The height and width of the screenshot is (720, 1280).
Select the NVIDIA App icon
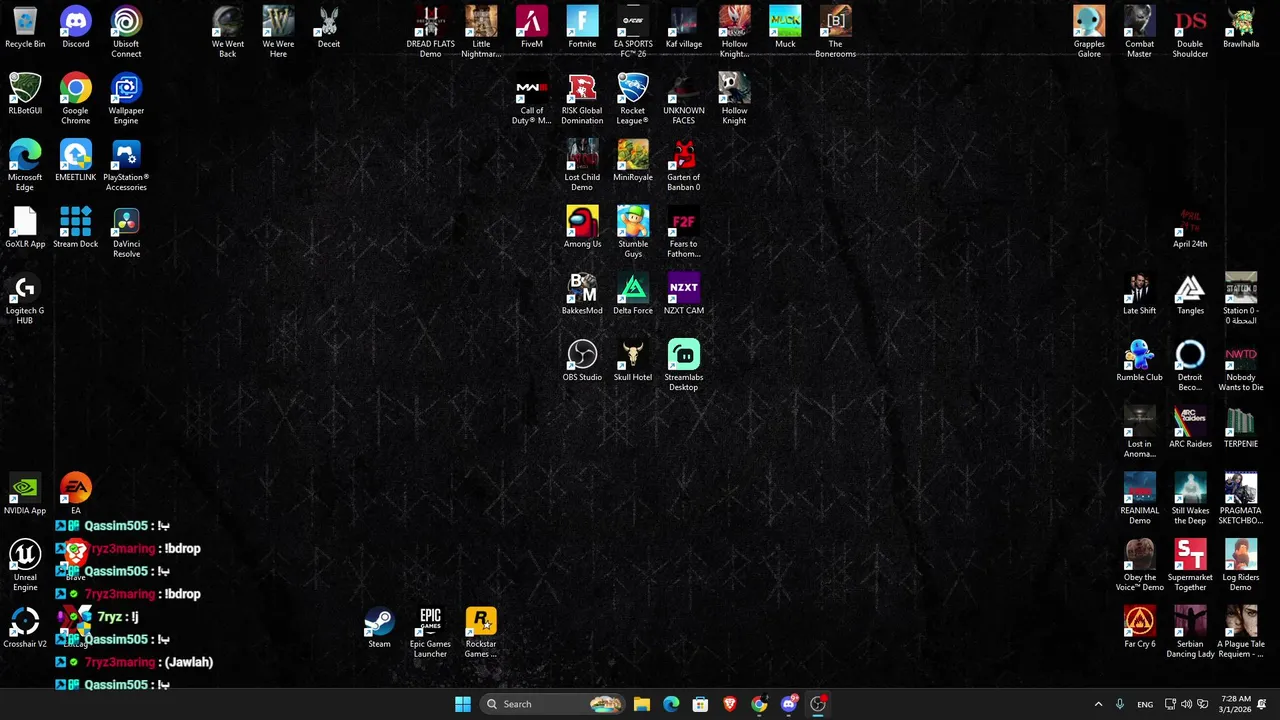point(25,494)
